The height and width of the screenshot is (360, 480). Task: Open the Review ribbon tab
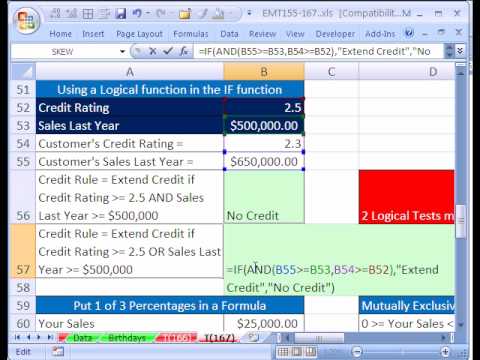262,34
